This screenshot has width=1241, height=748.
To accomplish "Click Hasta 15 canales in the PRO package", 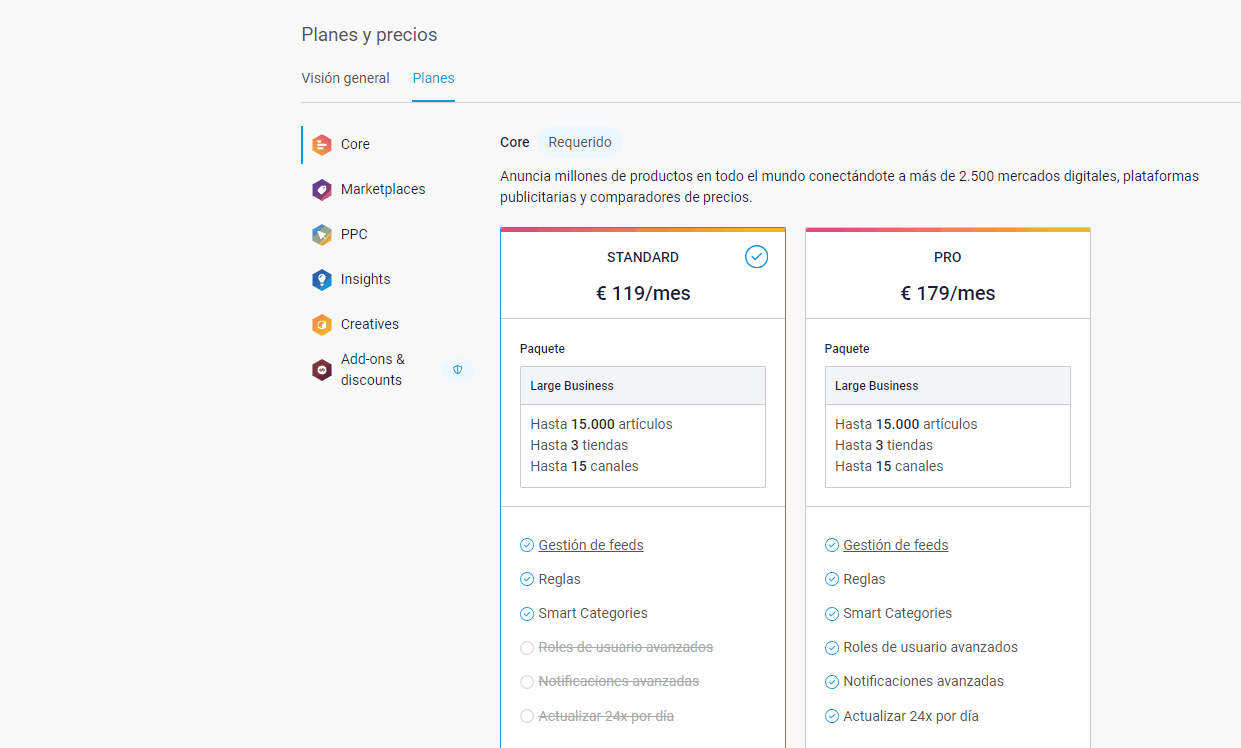I will click(x=889, y=466).
